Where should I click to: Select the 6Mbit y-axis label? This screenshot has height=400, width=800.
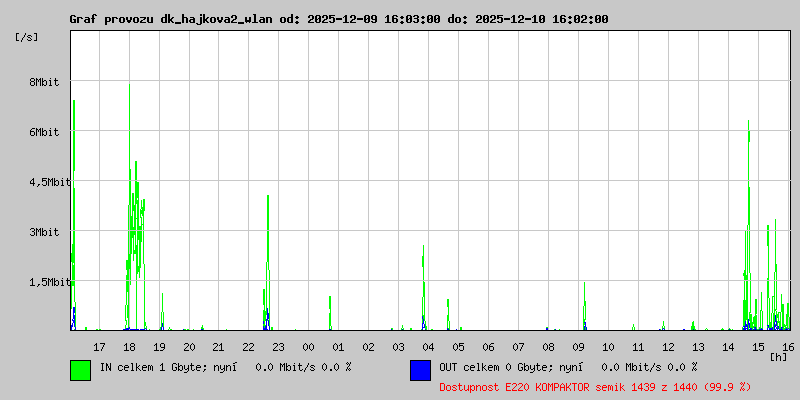pos(44,132)
